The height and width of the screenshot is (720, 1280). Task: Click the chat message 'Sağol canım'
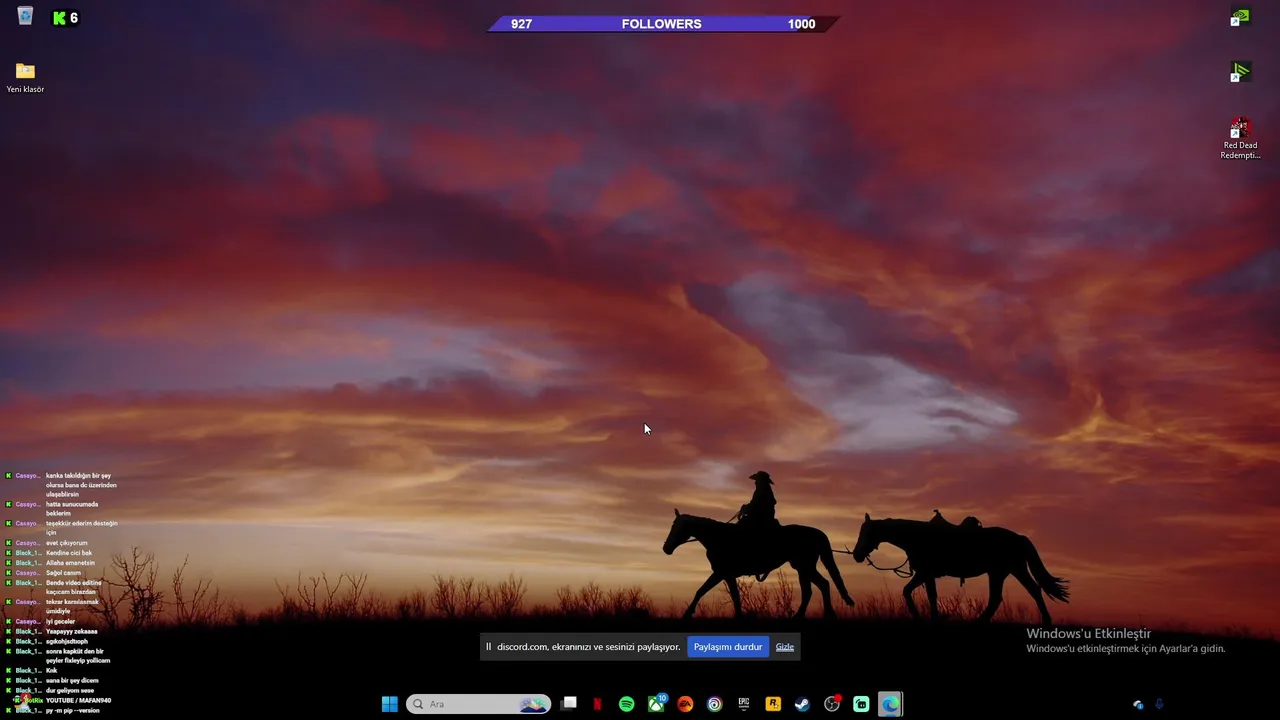63,573
